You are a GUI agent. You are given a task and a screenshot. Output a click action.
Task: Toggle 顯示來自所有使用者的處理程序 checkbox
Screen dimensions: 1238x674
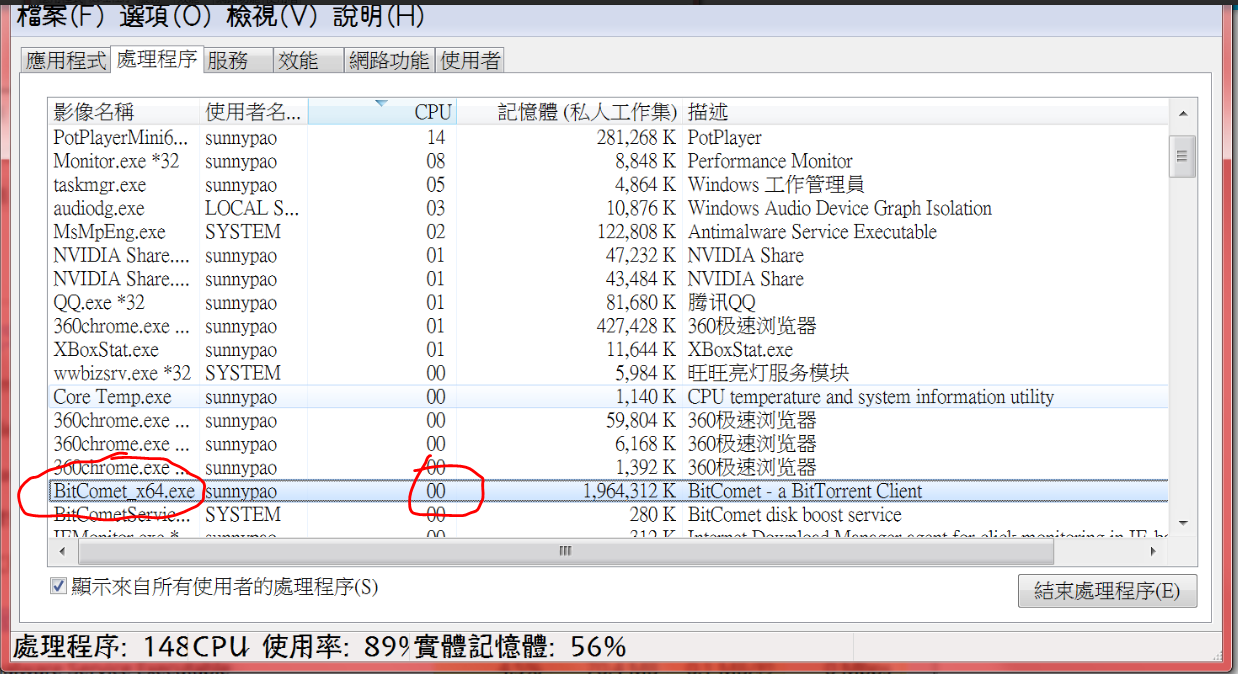(58, 587)
